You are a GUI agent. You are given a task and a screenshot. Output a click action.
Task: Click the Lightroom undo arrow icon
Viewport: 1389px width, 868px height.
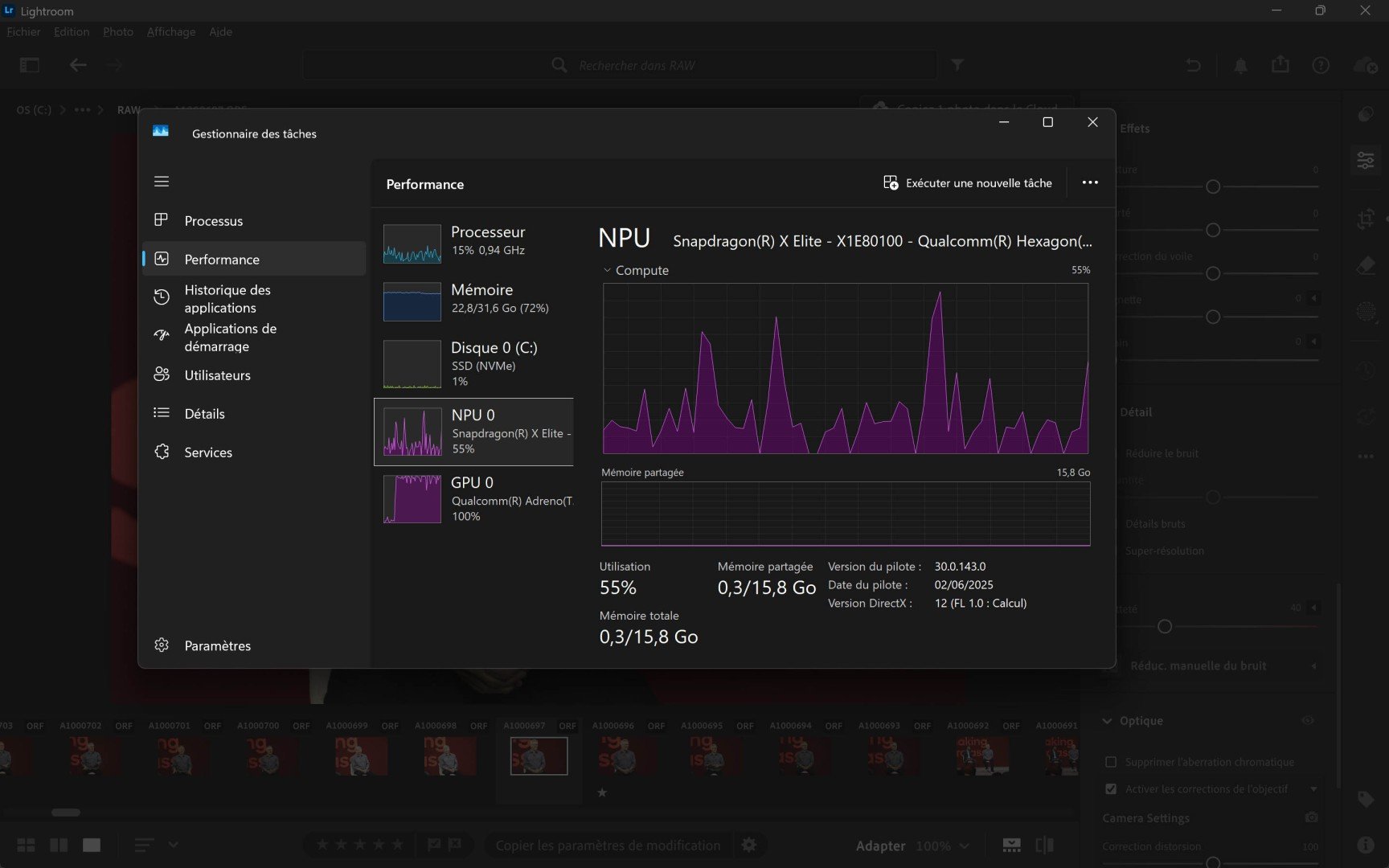(1194, 65)
